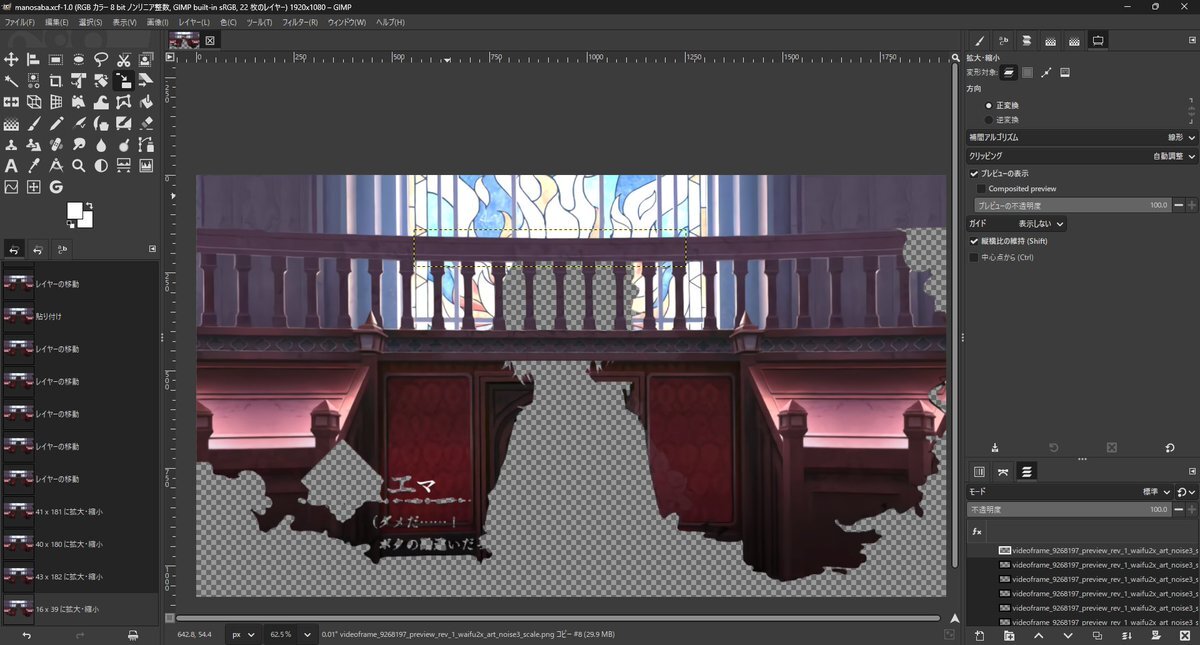Select the Flip tool
The height and width of the screenshot is (645, 1200).
[x=11, y=102]
